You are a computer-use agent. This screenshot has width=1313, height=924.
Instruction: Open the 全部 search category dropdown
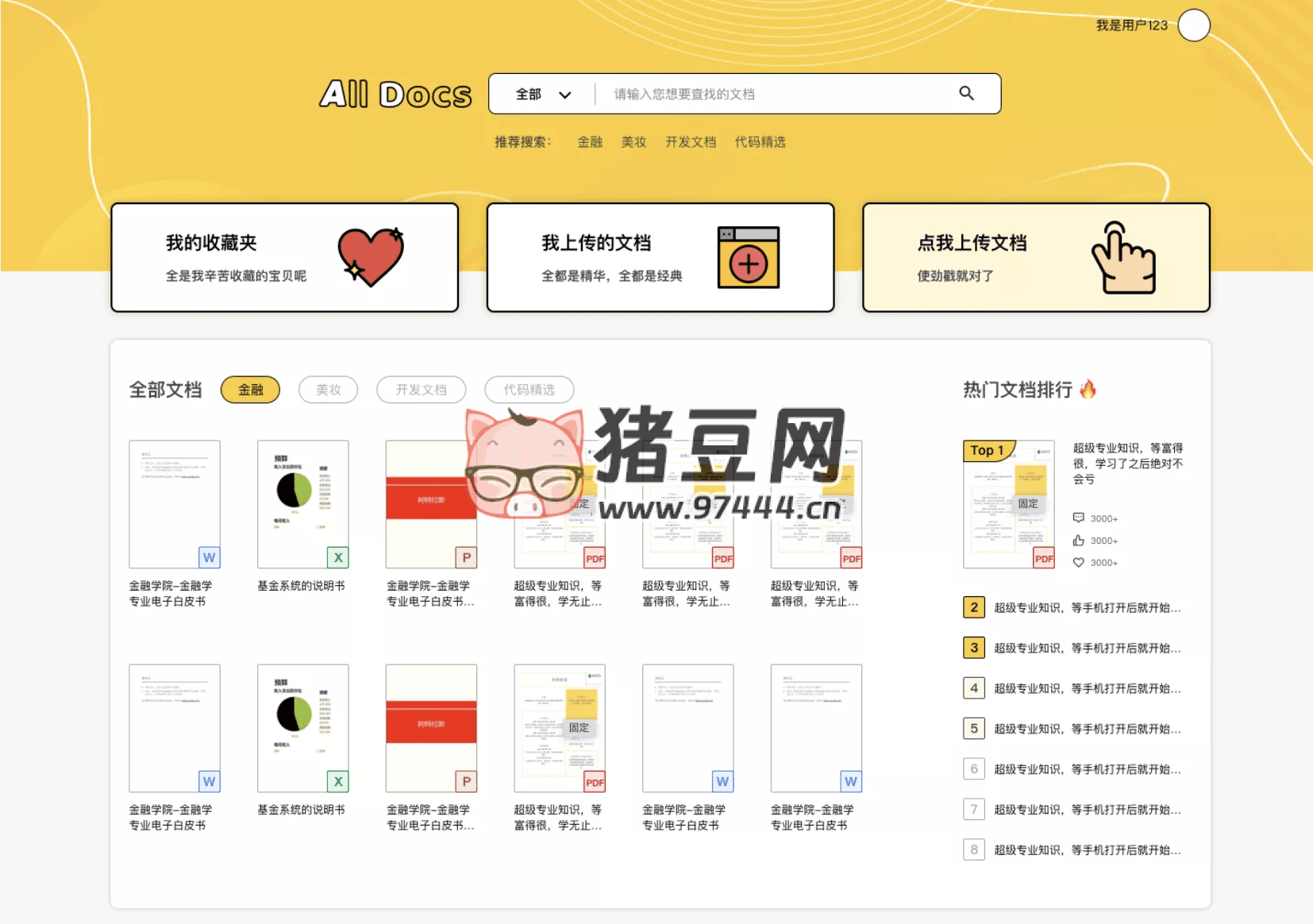(543, 93)
